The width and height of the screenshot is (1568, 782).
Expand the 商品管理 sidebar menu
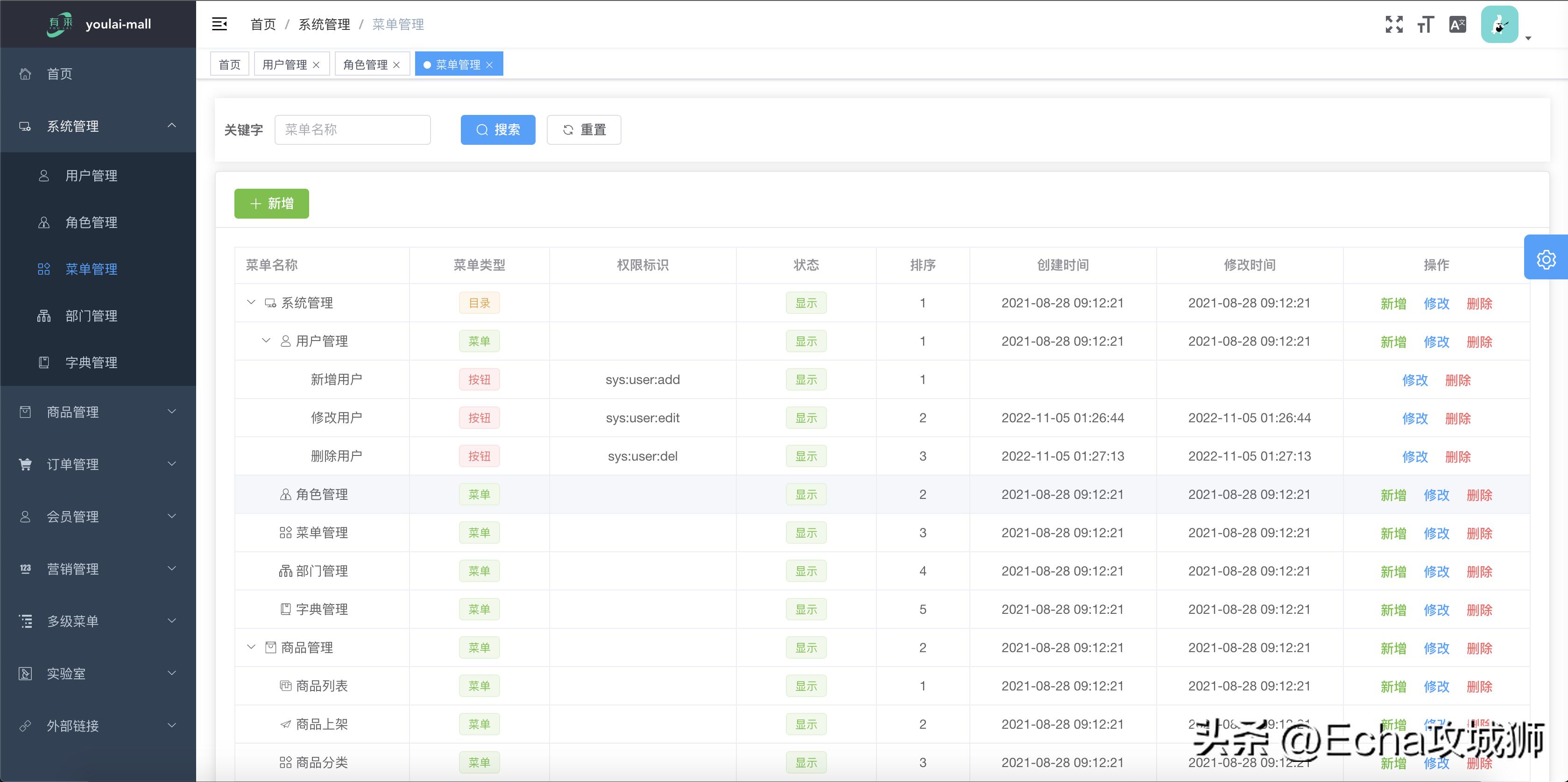click(73, 411)
